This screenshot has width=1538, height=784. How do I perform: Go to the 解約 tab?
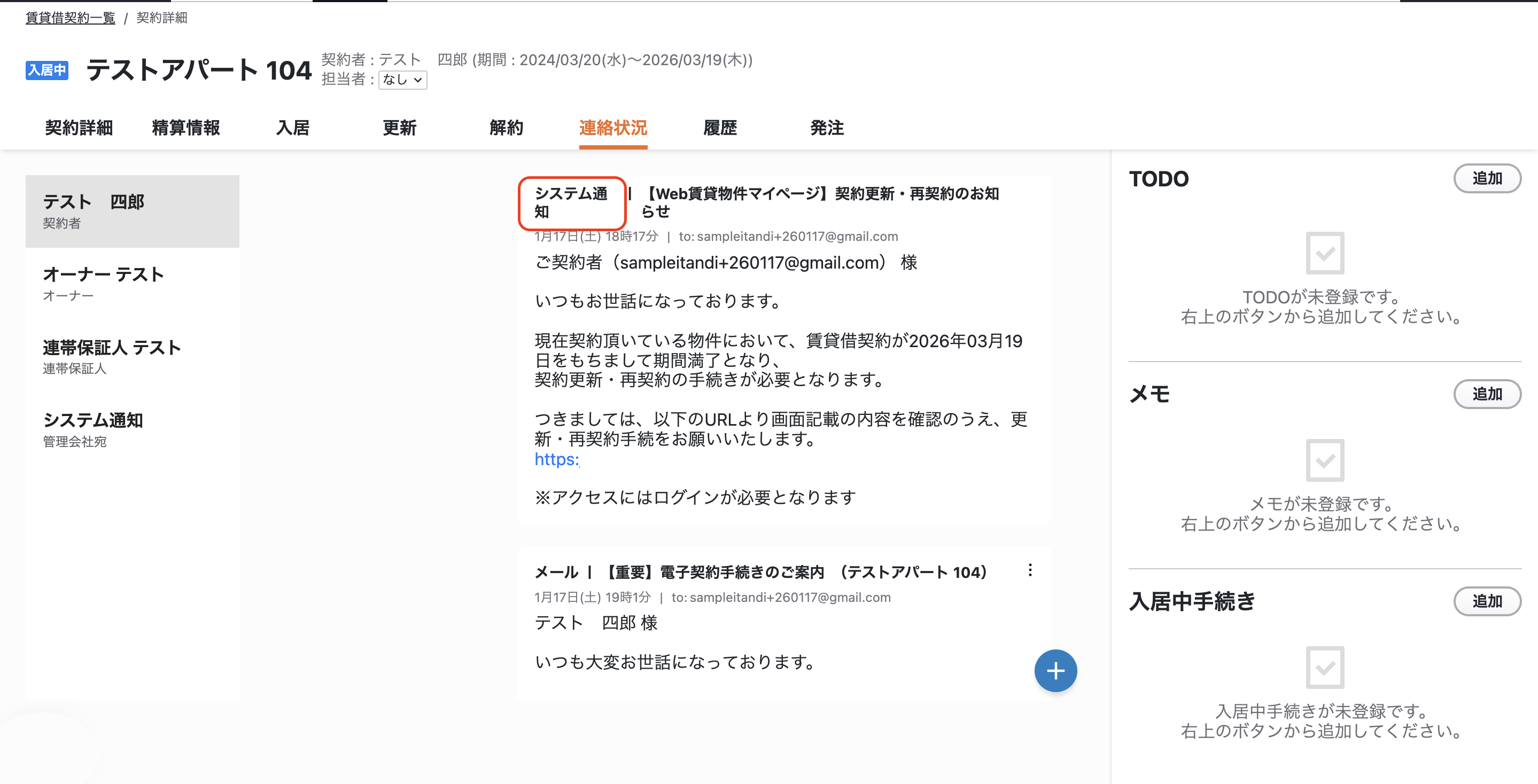(x=506, y=128)
